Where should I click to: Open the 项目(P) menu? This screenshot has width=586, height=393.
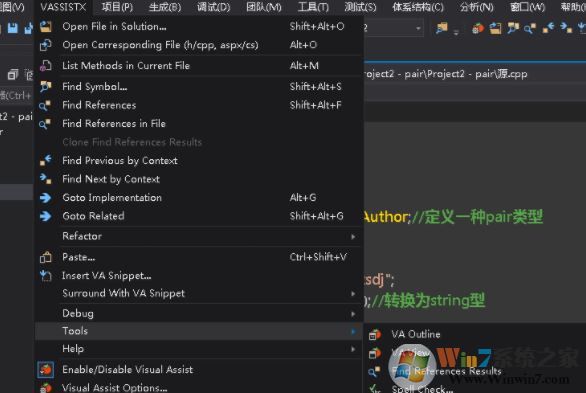click(x=117, y=7)
